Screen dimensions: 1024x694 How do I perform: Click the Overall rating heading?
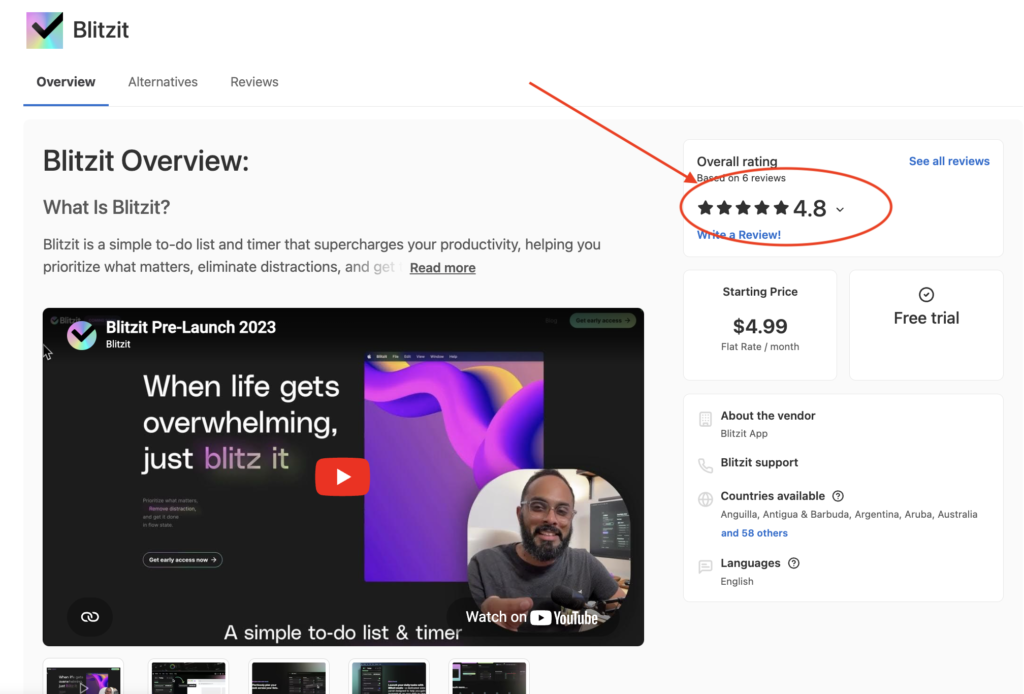(737, 161)
